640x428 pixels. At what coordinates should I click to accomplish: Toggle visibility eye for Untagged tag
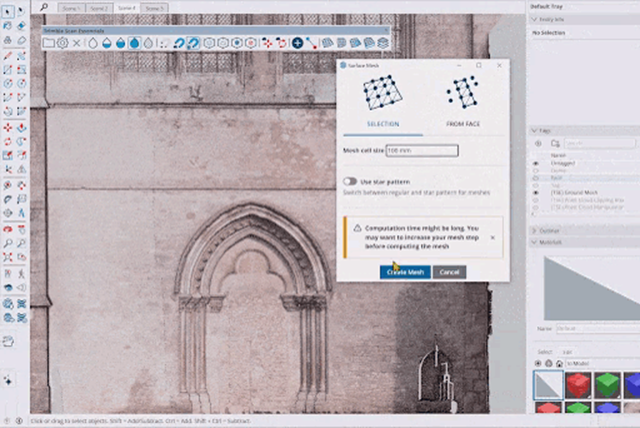click(535, 163)
